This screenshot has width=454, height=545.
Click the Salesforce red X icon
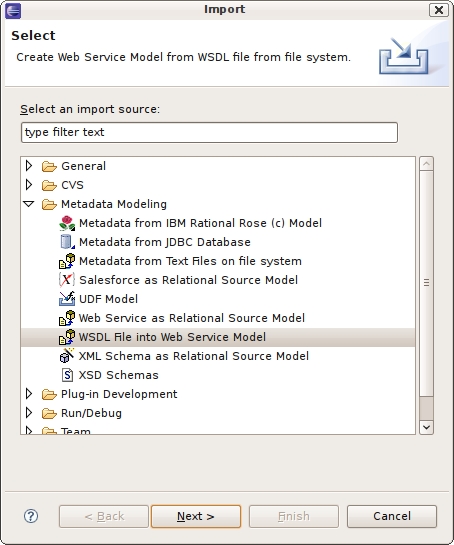coord(67,280)
